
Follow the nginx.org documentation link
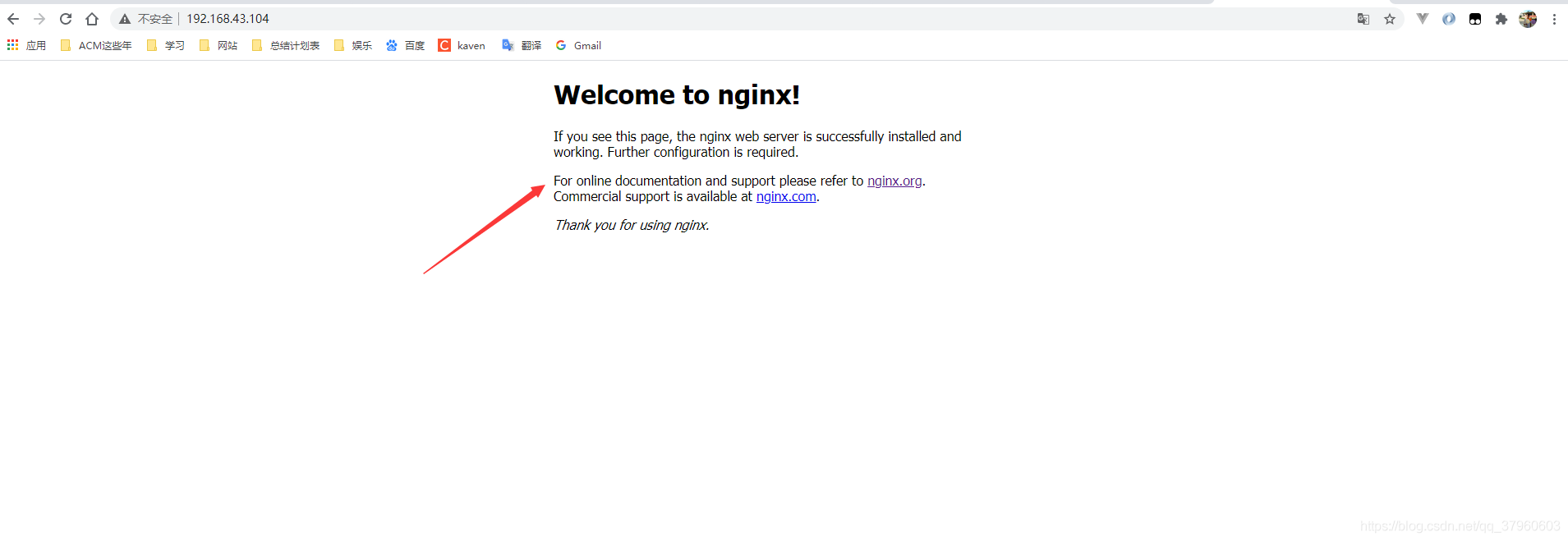894,181
